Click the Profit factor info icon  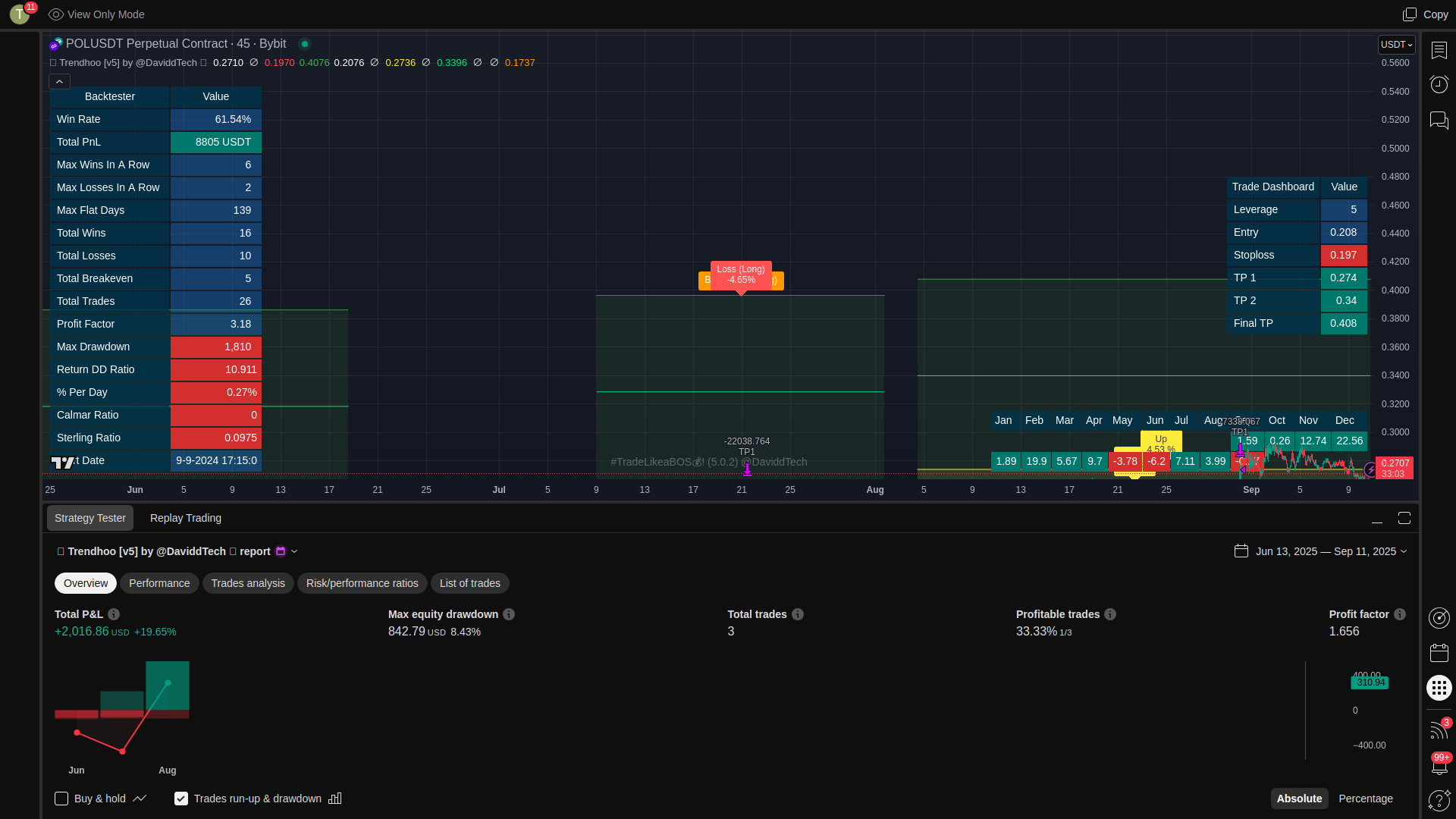(1400, 614)
